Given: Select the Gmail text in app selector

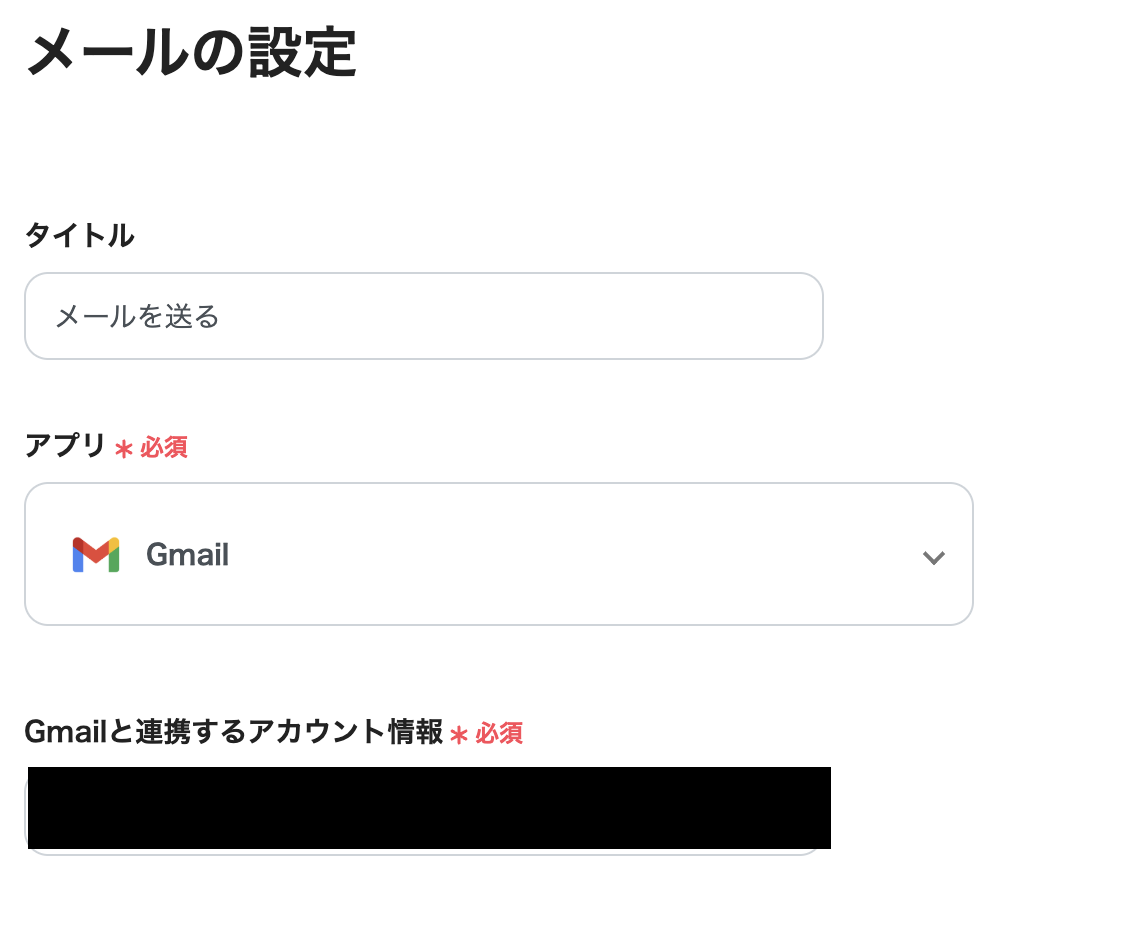Looking at the screenshot, I should (x=188, y=555).
